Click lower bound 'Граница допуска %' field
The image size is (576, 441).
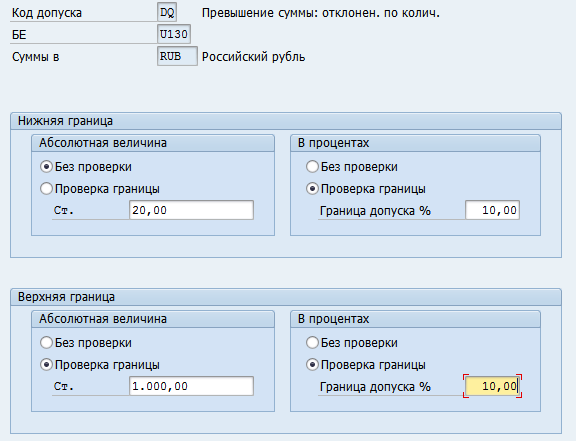coord(492,210)
